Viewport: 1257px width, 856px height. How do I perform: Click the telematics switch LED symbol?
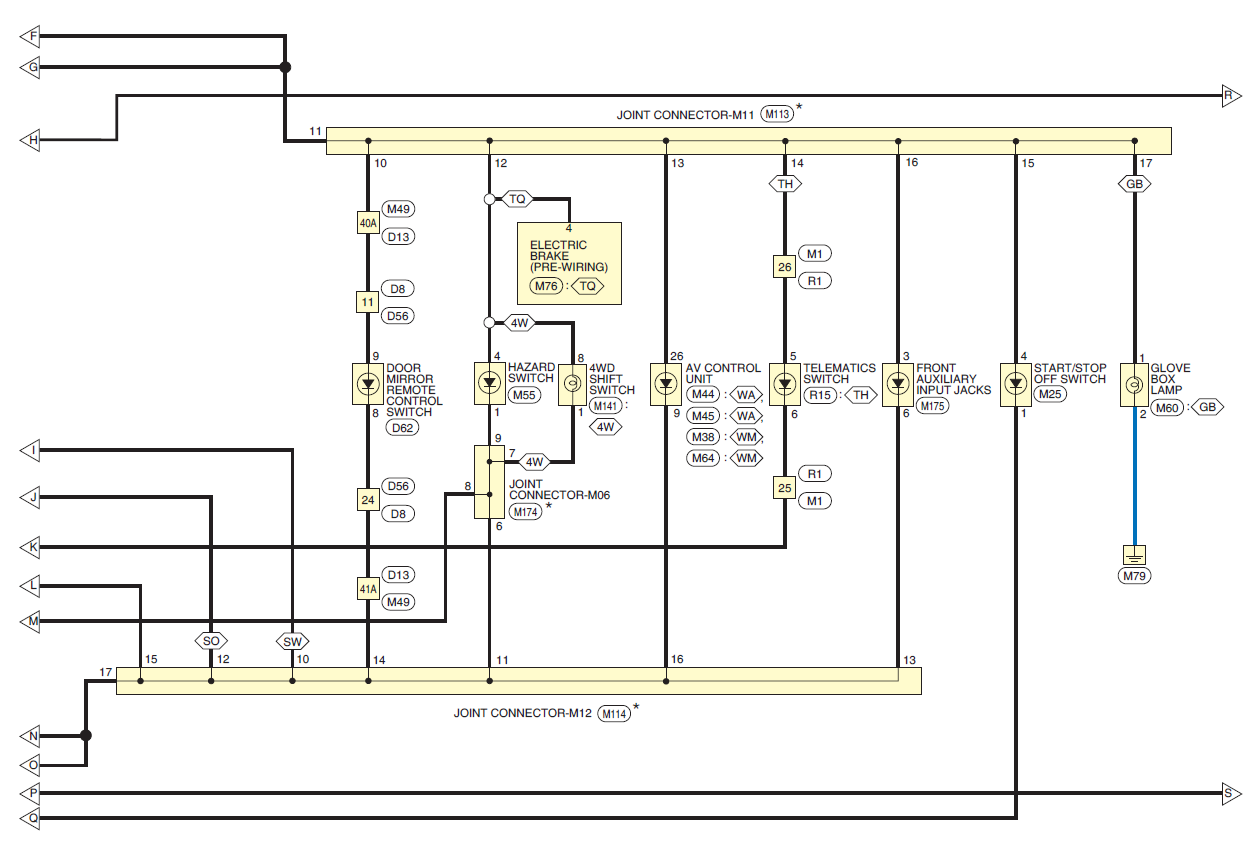coord(785,383)
